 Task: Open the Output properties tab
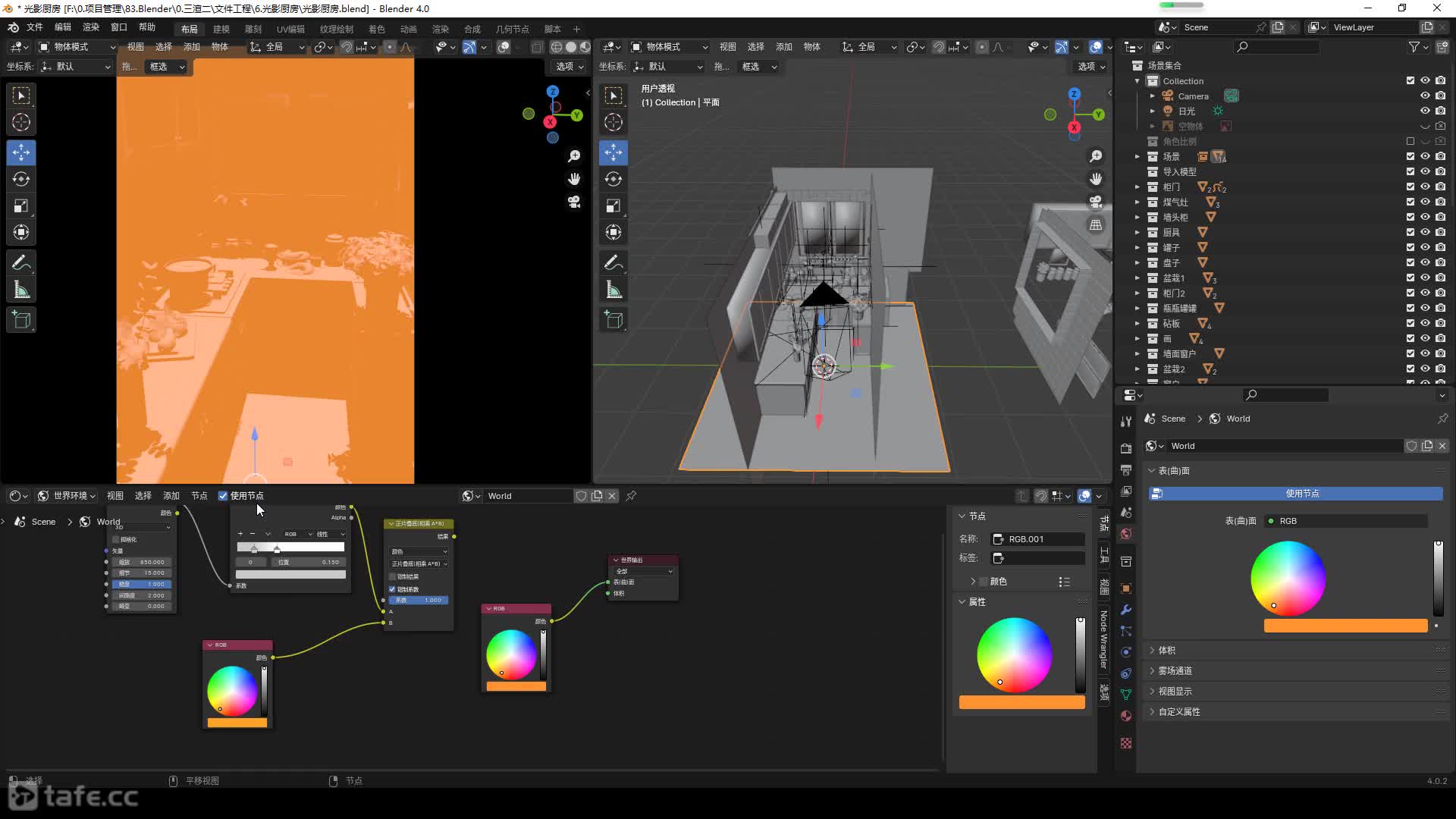tap(1126, 470)
